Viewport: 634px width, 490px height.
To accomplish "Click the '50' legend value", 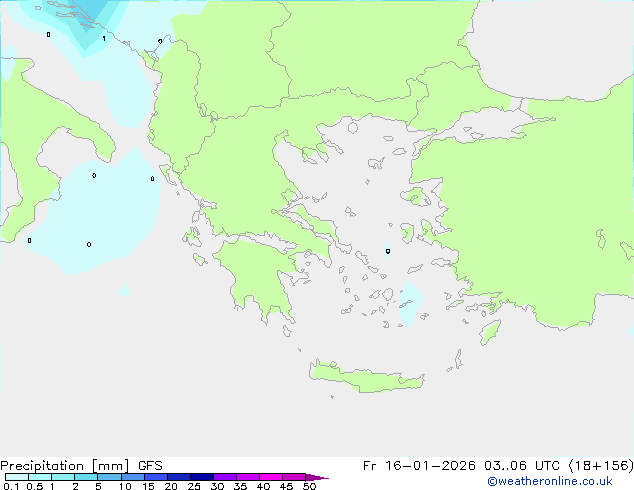I will pos(309,486).
